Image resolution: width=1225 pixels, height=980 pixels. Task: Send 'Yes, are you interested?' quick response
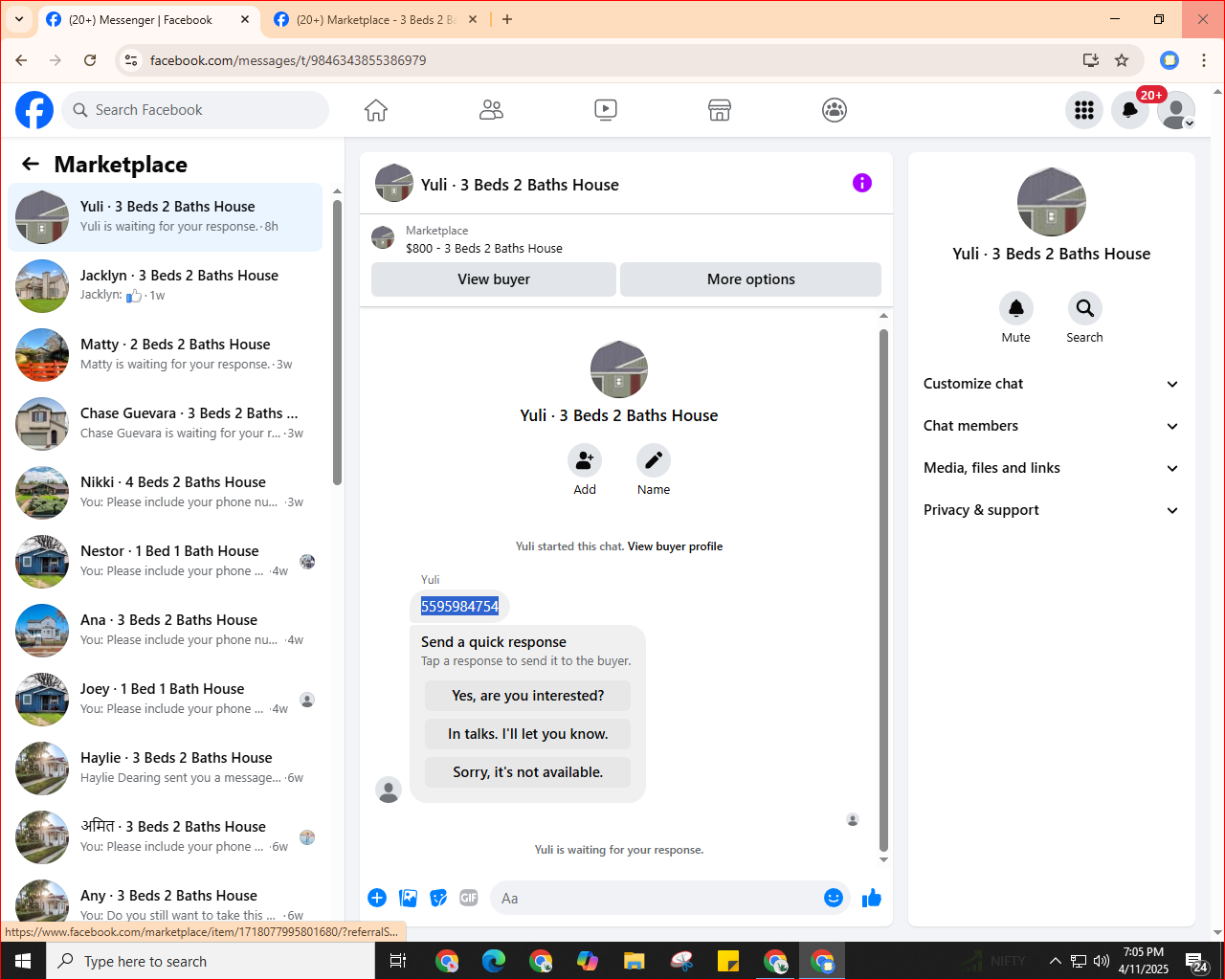pyautogui.click(x=528, y=696)
